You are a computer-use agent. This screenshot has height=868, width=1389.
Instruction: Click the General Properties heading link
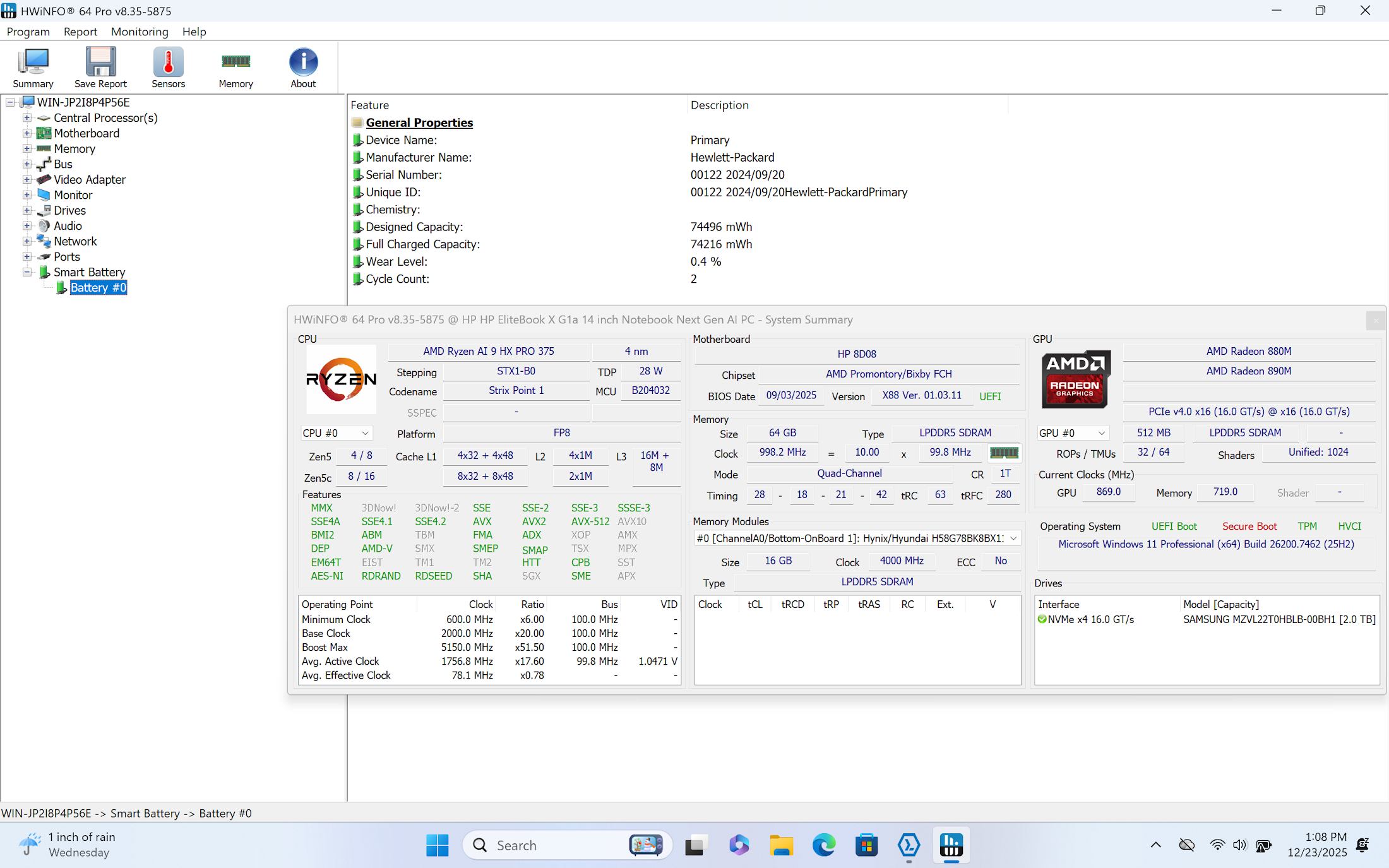[x=419, y=122]
